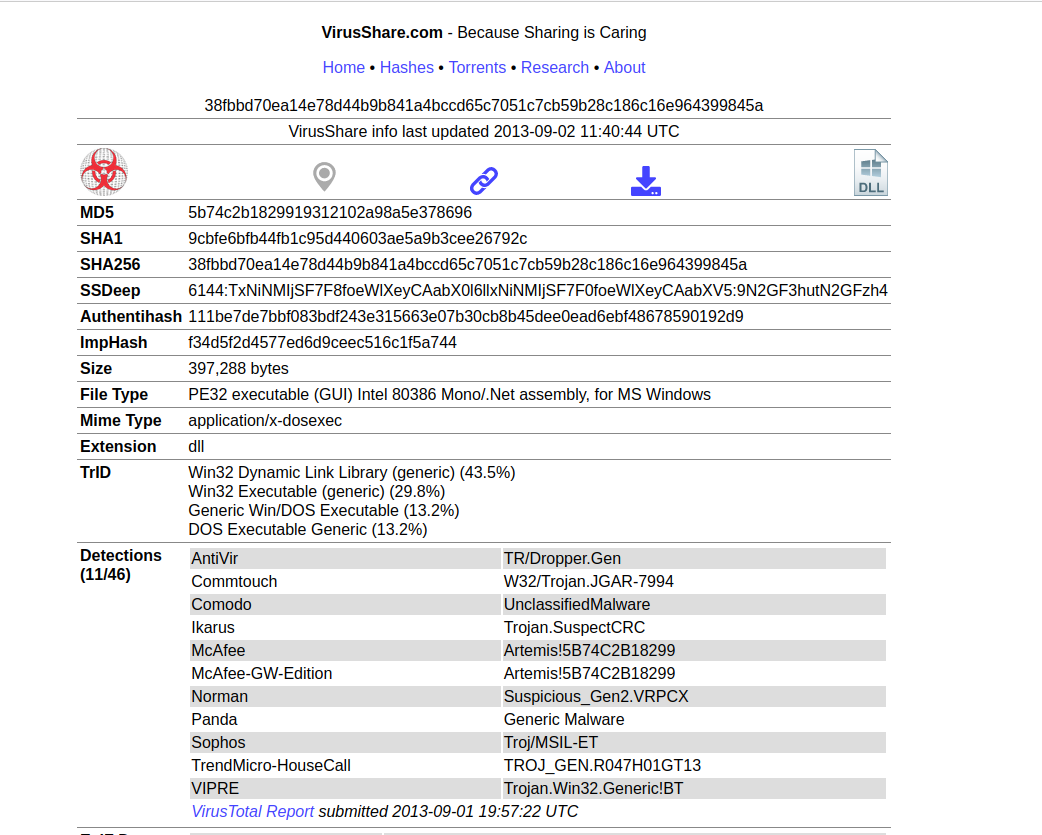Click the mime type application/x-dosexec

point(265,420)
